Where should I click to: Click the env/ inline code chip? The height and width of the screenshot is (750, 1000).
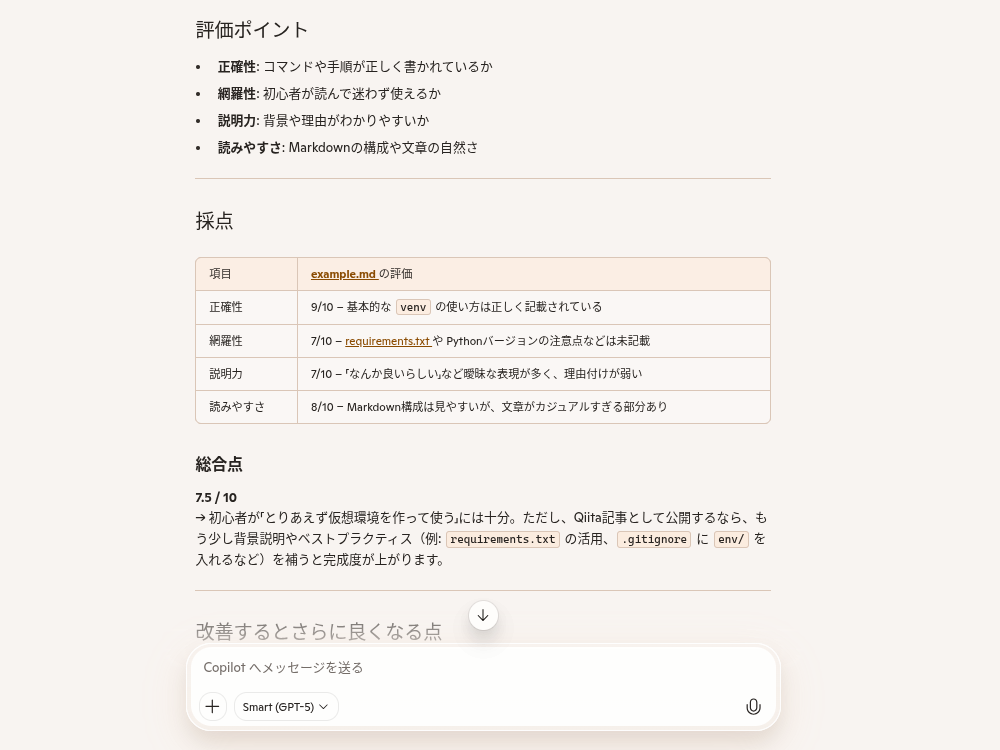pos(731,538)
